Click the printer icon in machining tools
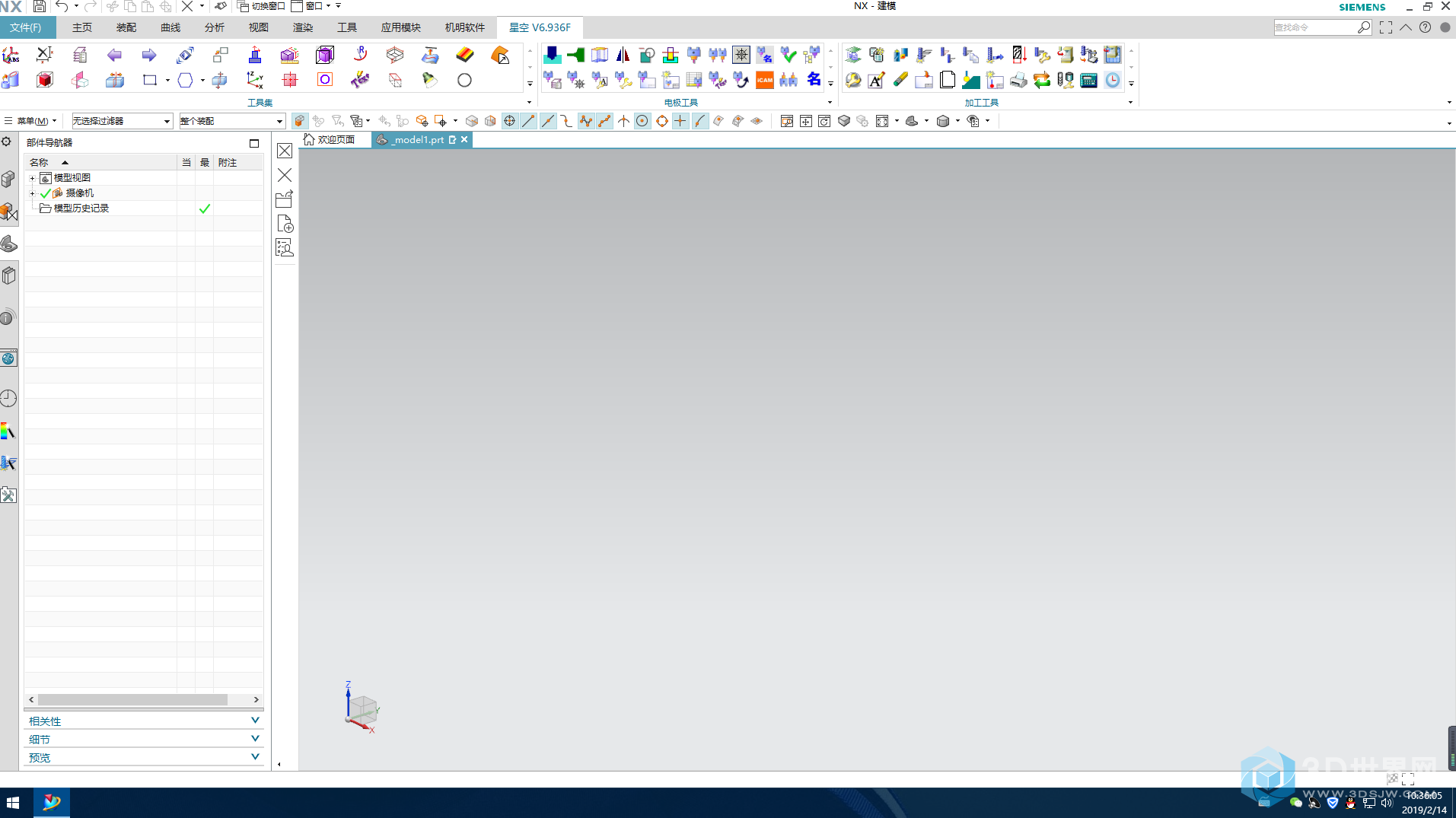The height and width of the screenshot is (818, 1456). (1018, 80)
